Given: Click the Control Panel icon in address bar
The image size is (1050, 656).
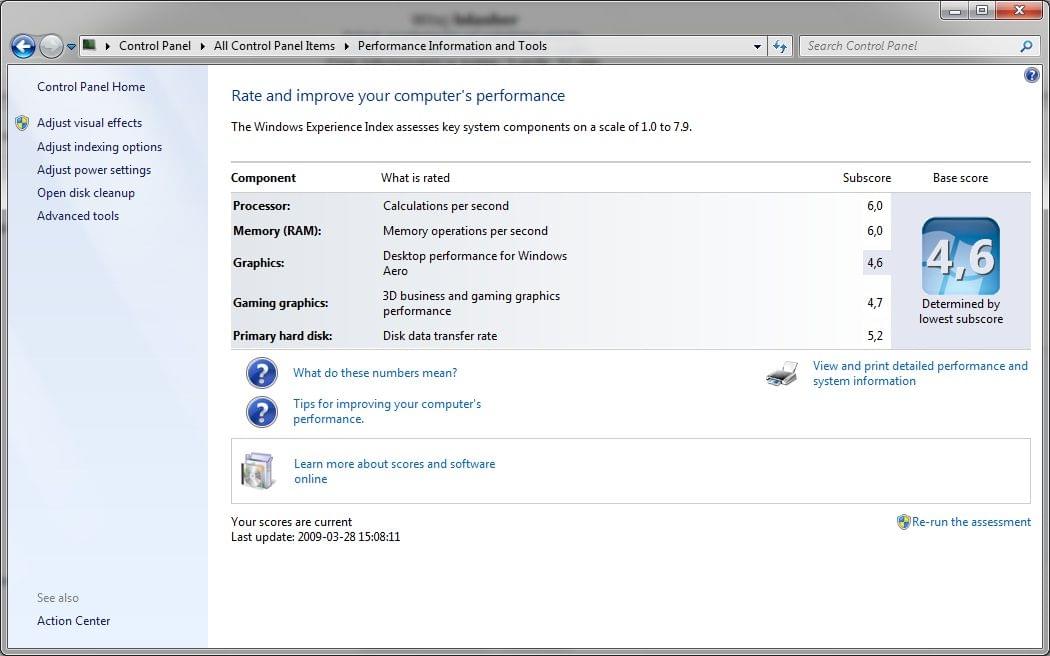Looking at the screenshot, I should coord(89,46).
